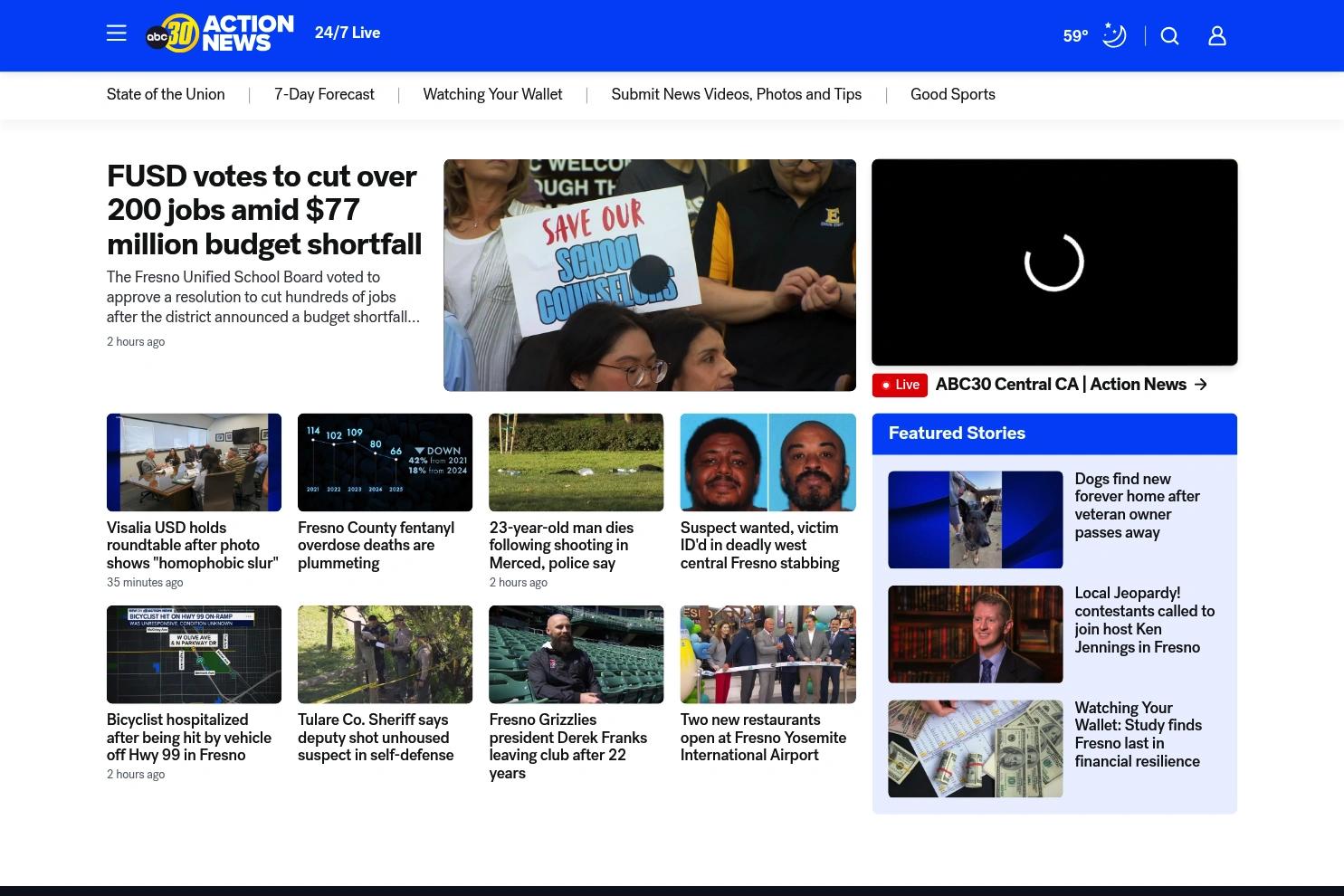Read Fresno Grizzlies president leaving headline
The image size is (1344, 896).
(568, 746)
